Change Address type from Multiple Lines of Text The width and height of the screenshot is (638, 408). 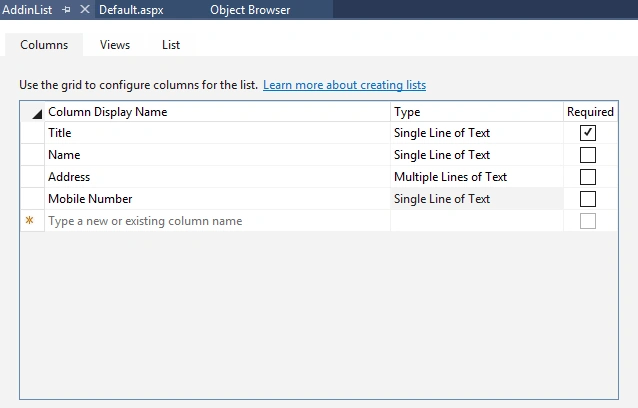coord(476,177)
